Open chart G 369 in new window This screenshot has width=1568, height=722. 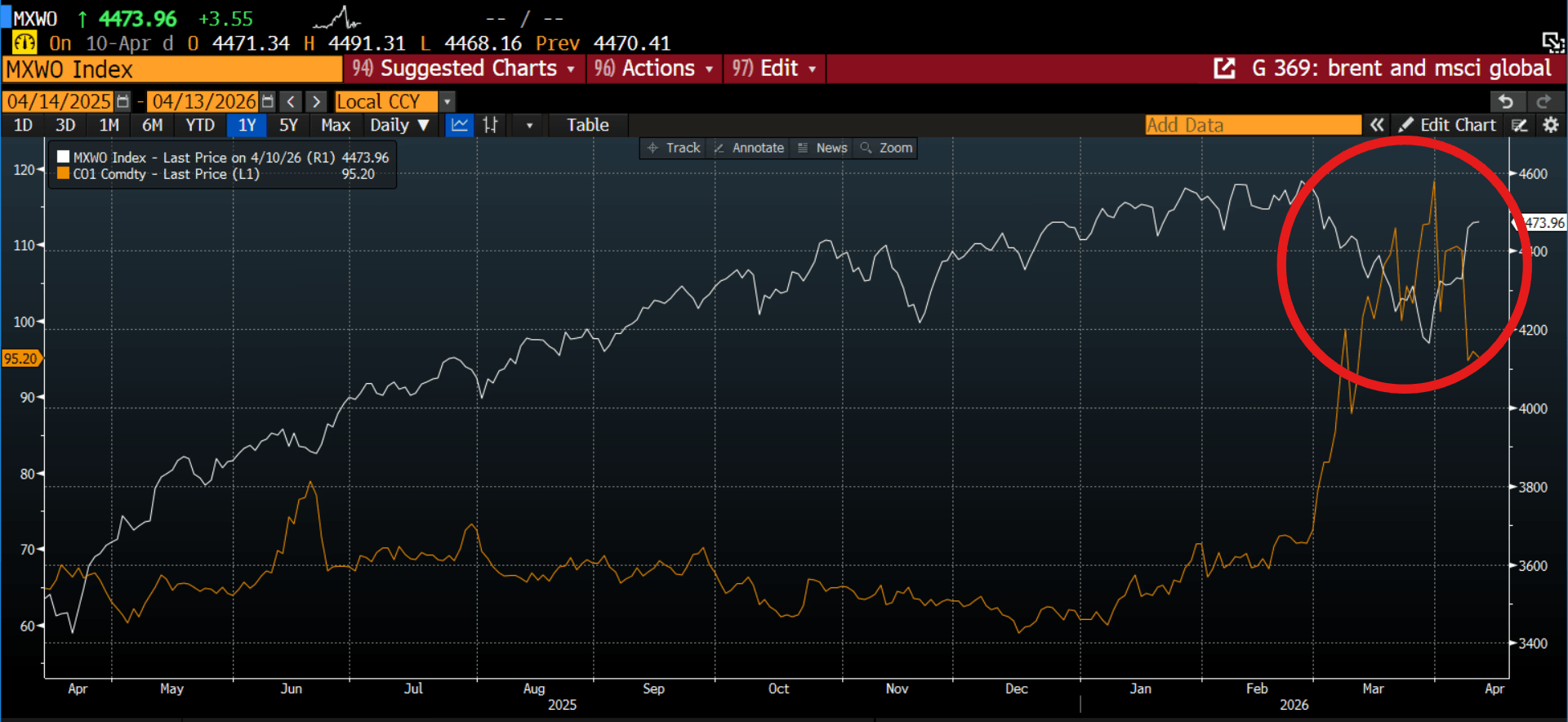coord(1224,69)
